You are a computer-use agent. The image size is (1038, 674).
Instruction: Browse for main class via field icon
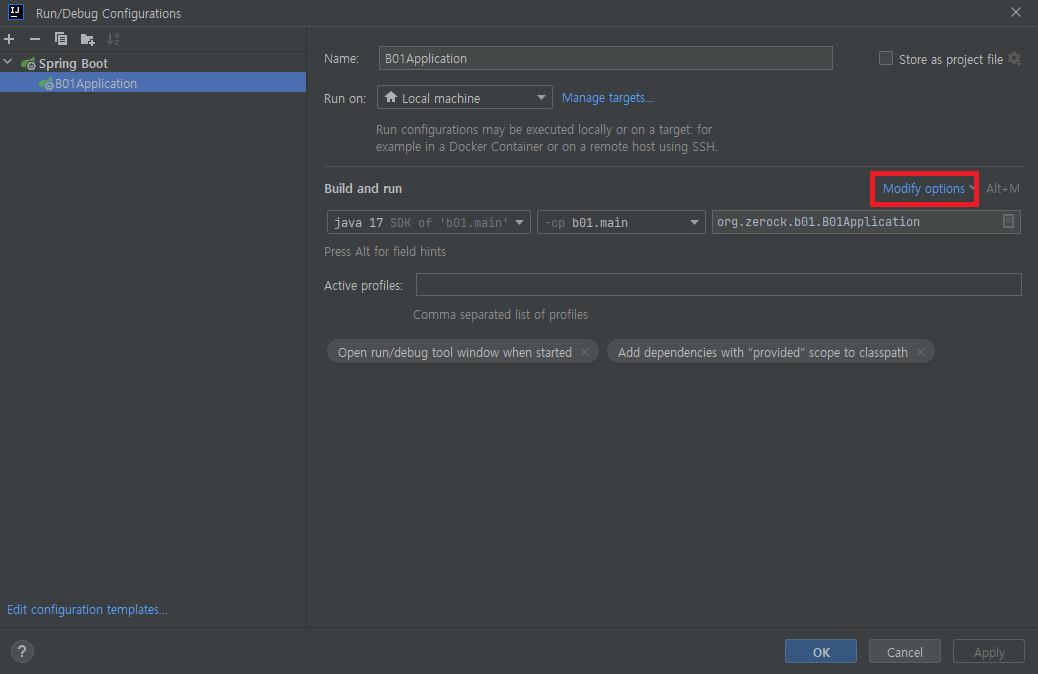click(x=1008, y=221)
